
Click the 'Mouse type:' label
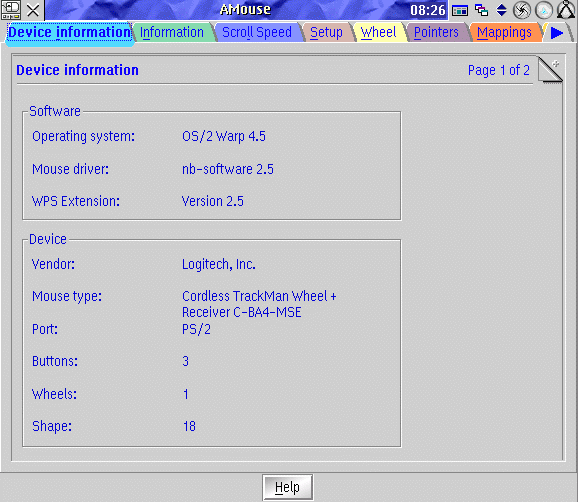[67, 296]
